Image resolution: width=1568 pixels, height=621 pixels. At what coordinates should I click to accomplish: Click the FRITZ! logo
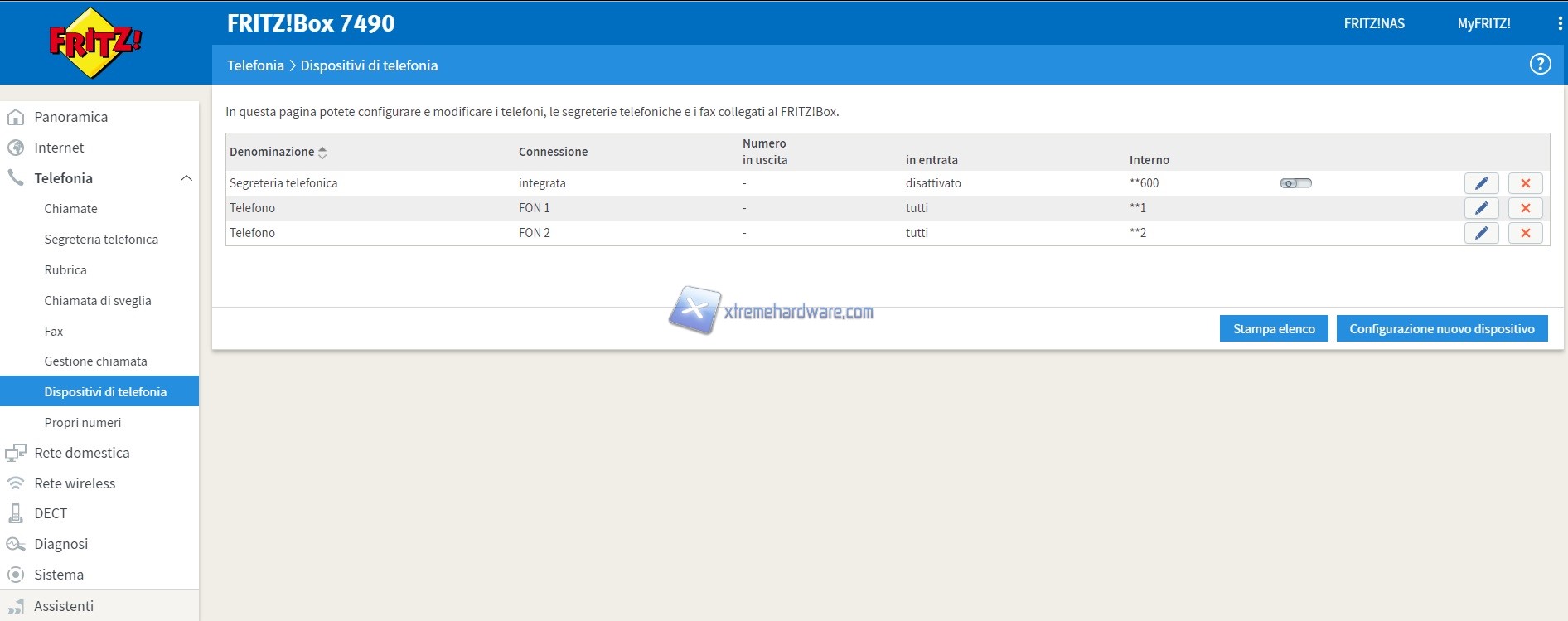[94, 43]
